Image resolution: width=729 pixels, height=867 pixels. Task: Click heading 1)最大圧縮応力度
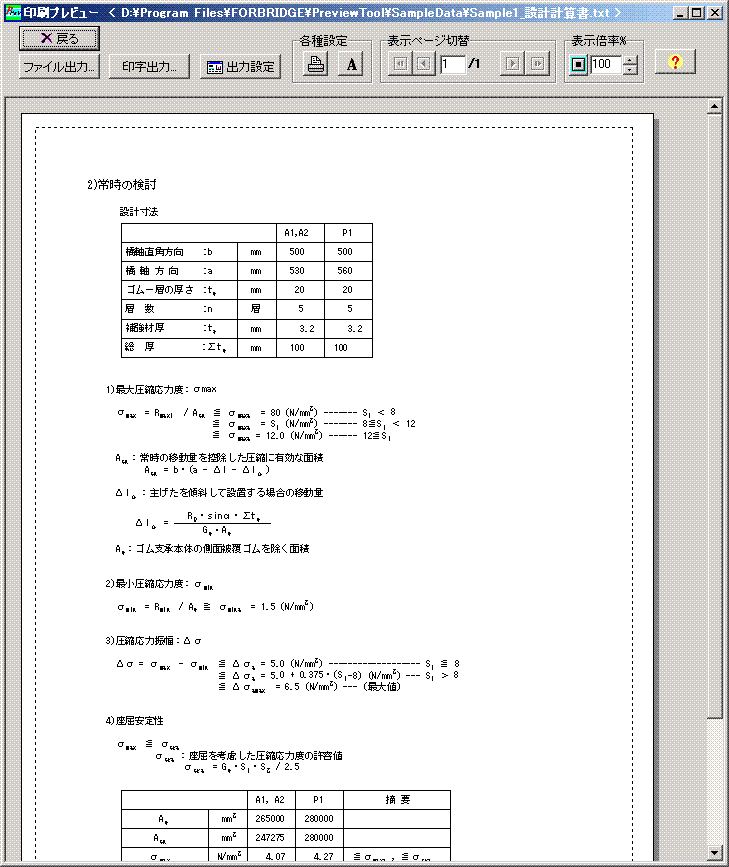pos(161,390)
